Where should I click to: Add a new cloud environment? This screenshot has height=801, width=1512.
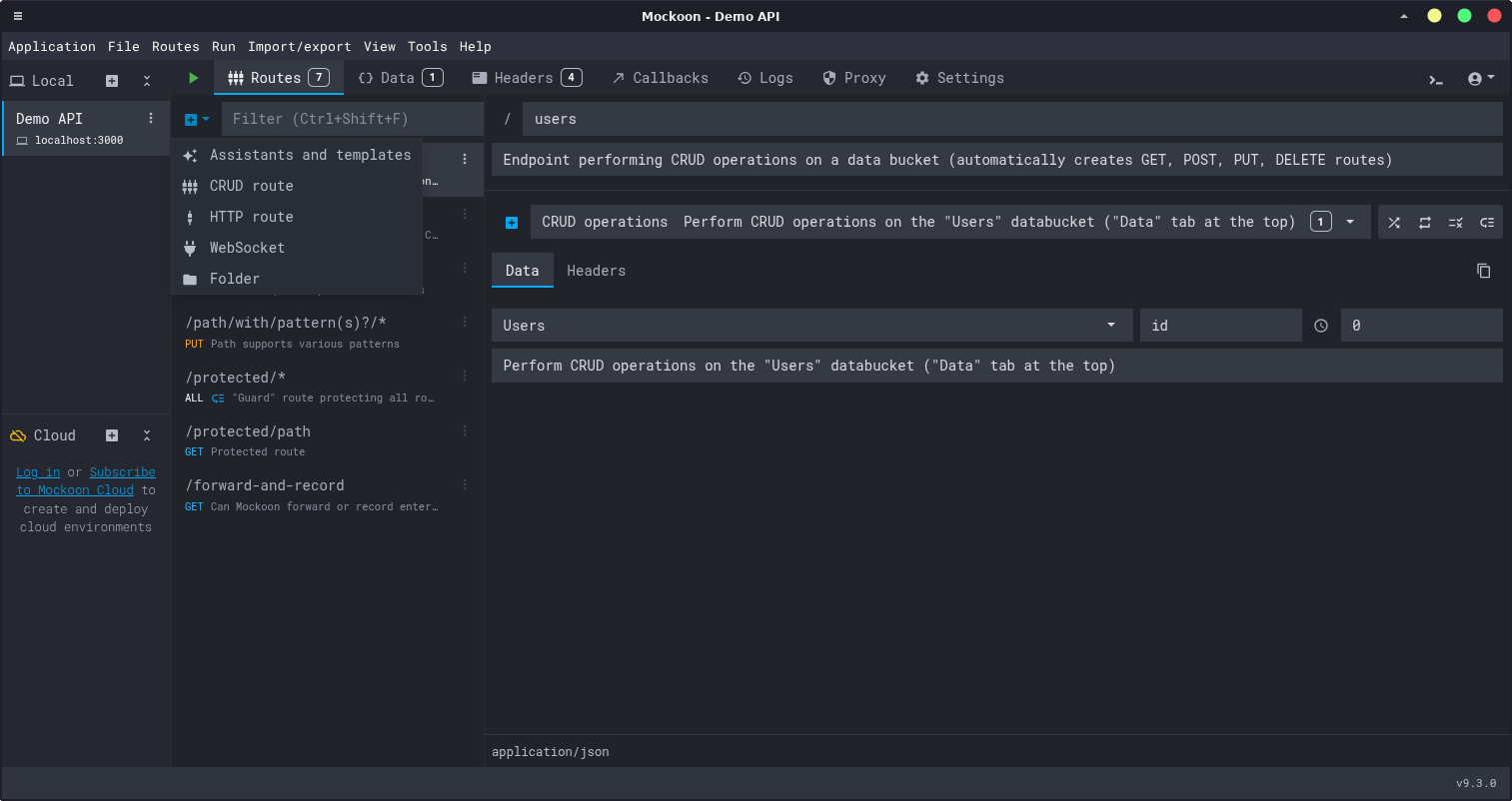coord(112,435)
